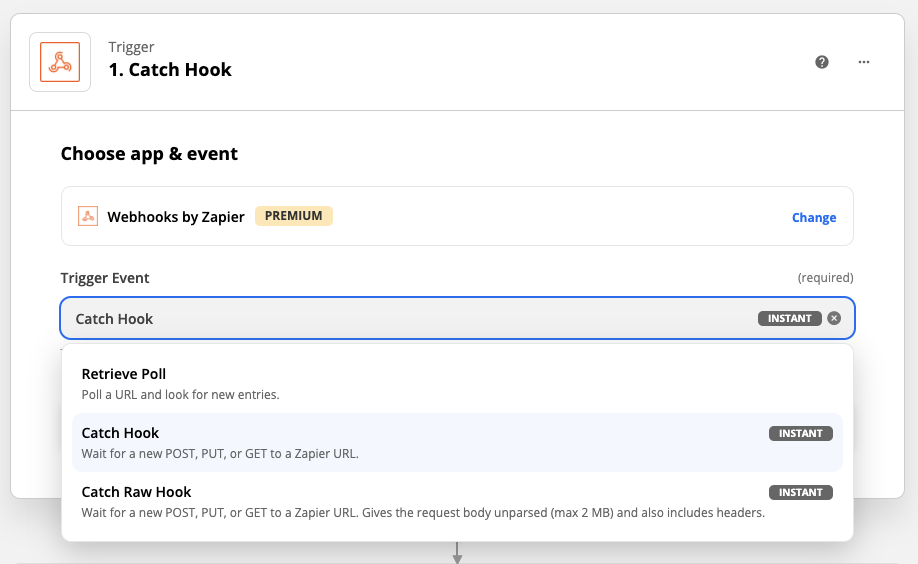Screen dimensions: 918x564
Task: Click the Change link for the app
Action: (x=814, y=217)
